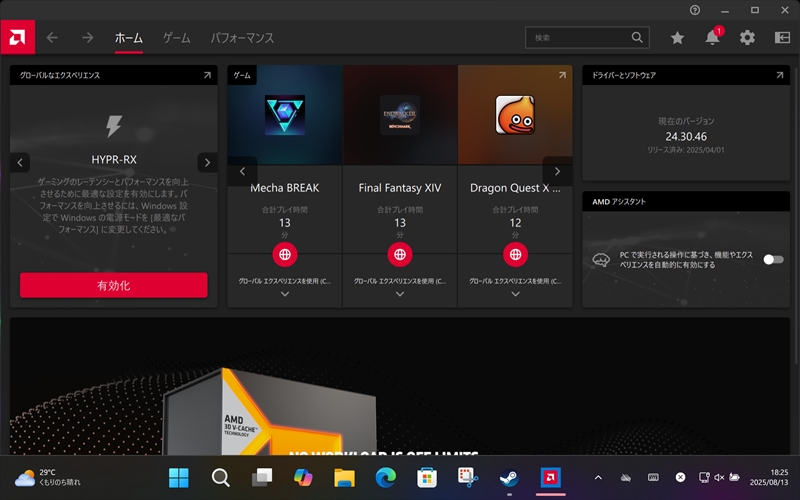Open Microsoft Store from taskbar
800x500 pixels.
coord(427,478)
